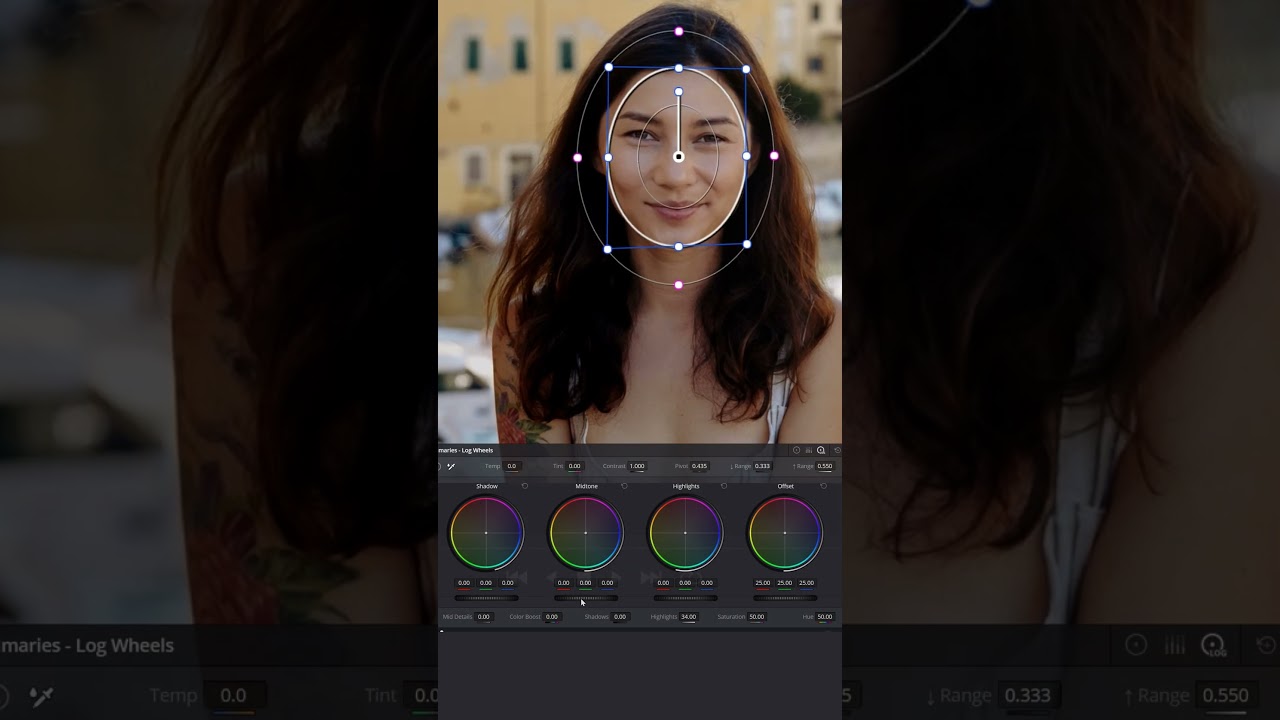Click the Highlights wheel red channel value

pyautogui.click(x=663, y=583)
